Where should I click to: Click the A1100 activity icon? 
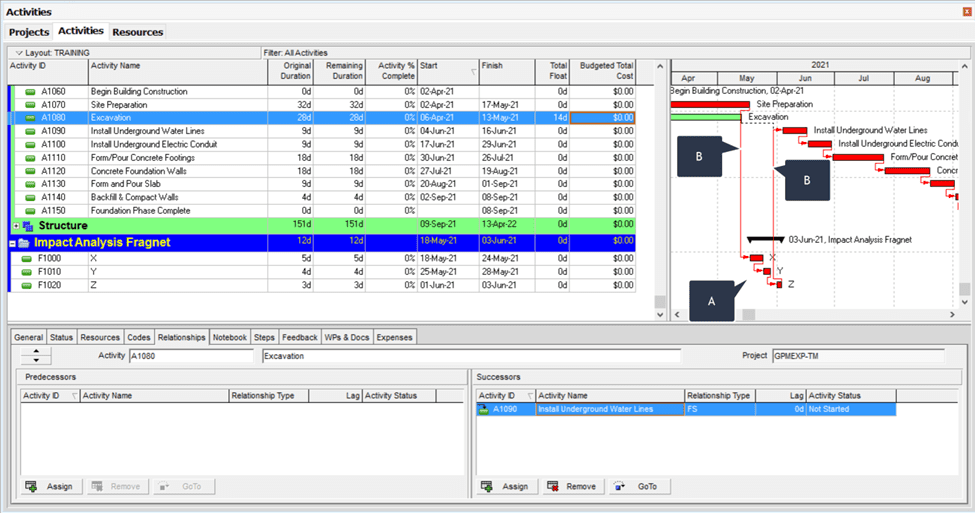pyautogui.click(x=30, y=145)
